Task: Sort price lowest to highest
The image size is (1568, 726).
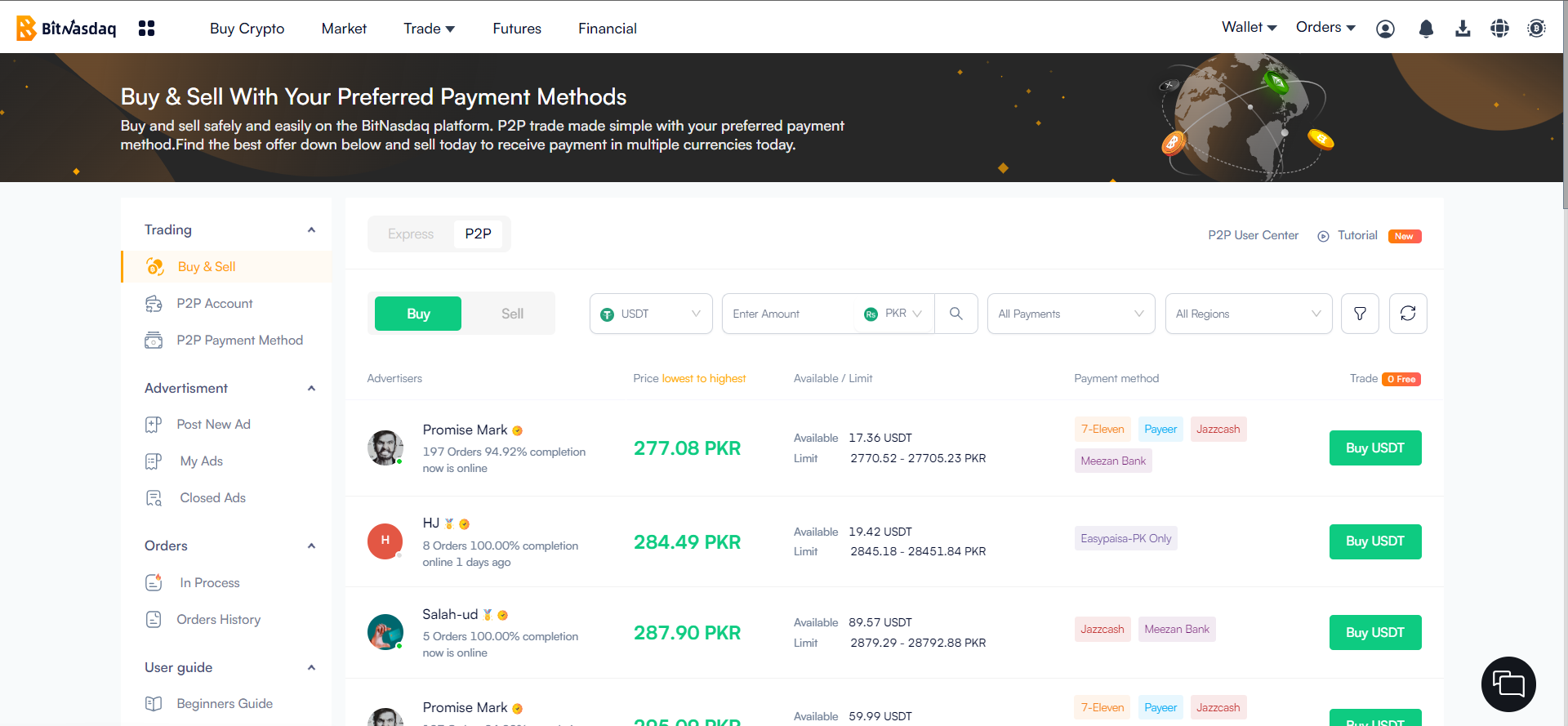Action: click(703, 379)
